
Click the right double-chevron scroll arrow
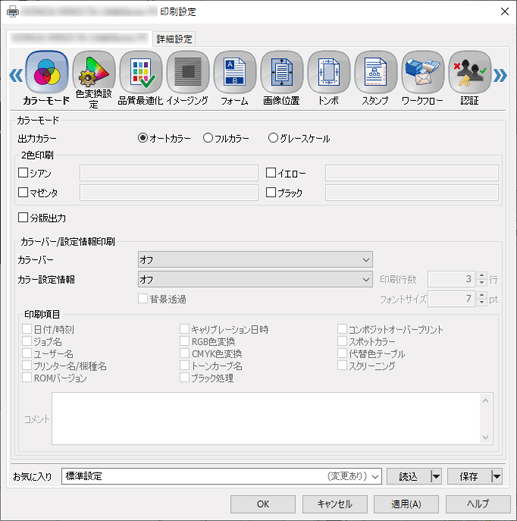[x=500, y=75]
